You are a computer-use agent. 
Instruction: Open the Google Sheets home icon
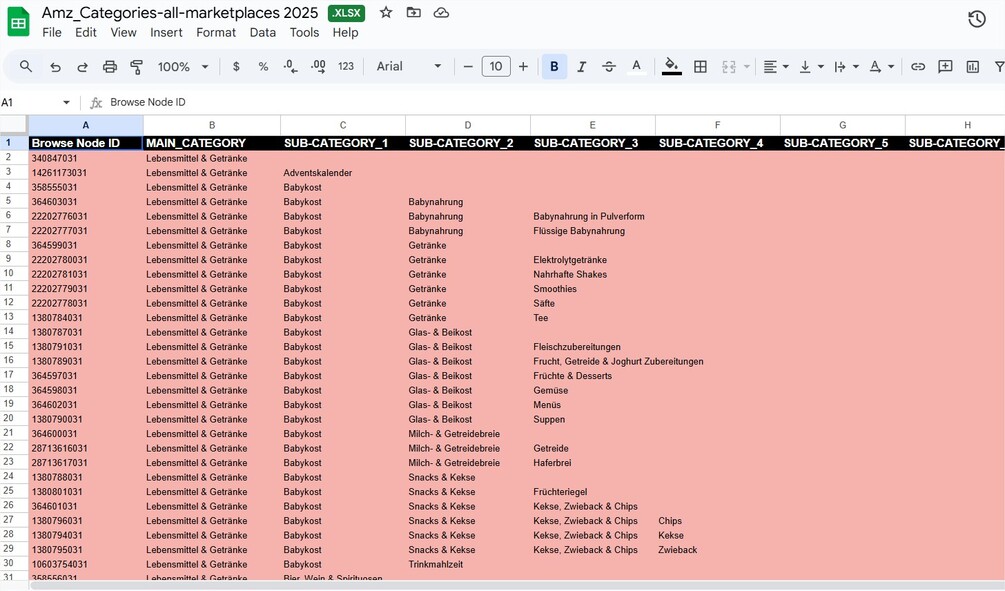coord(19,22)
